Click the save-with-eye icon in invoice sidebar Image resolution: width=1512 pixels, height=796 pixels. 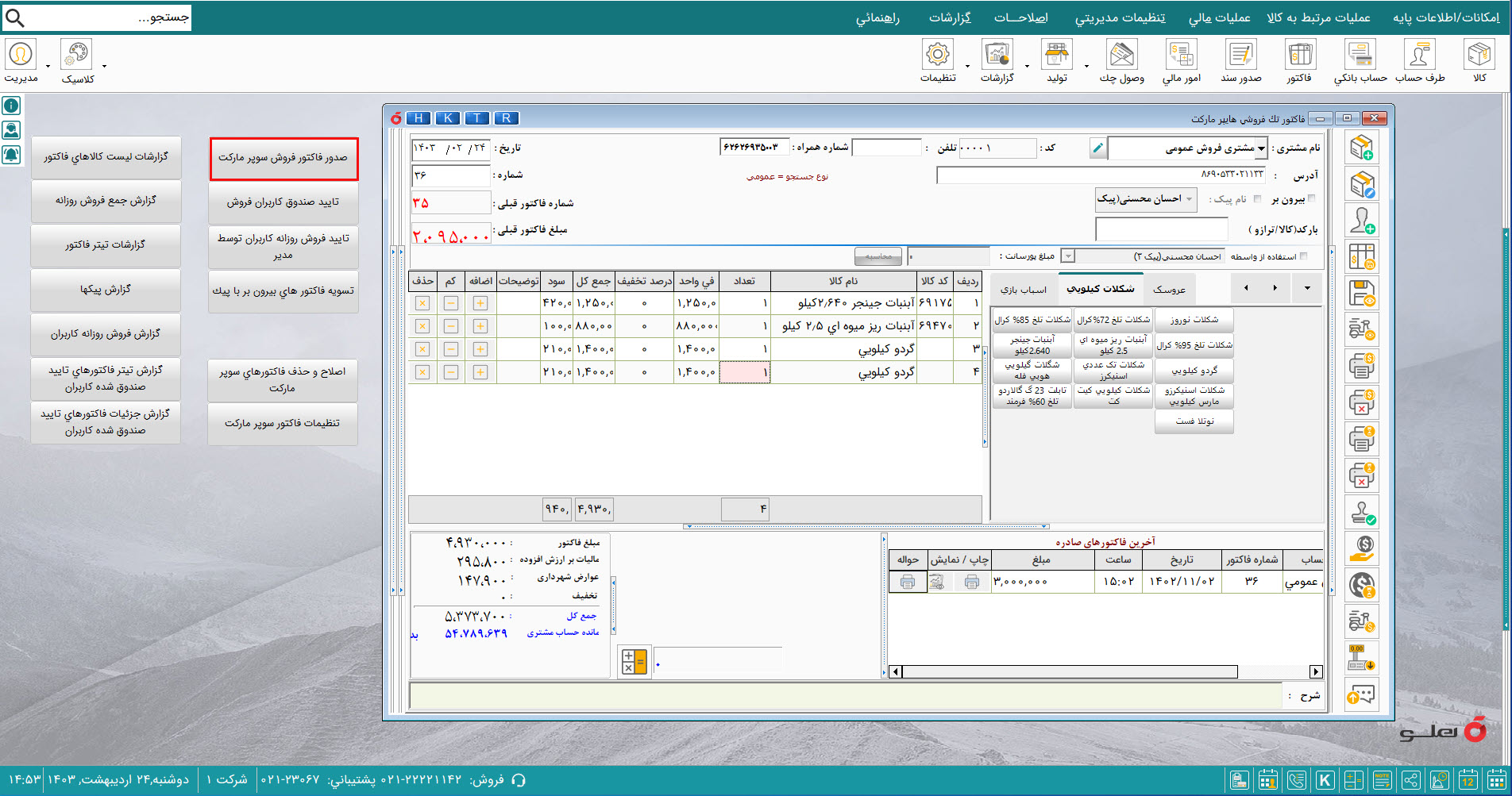coord(1362,294)
